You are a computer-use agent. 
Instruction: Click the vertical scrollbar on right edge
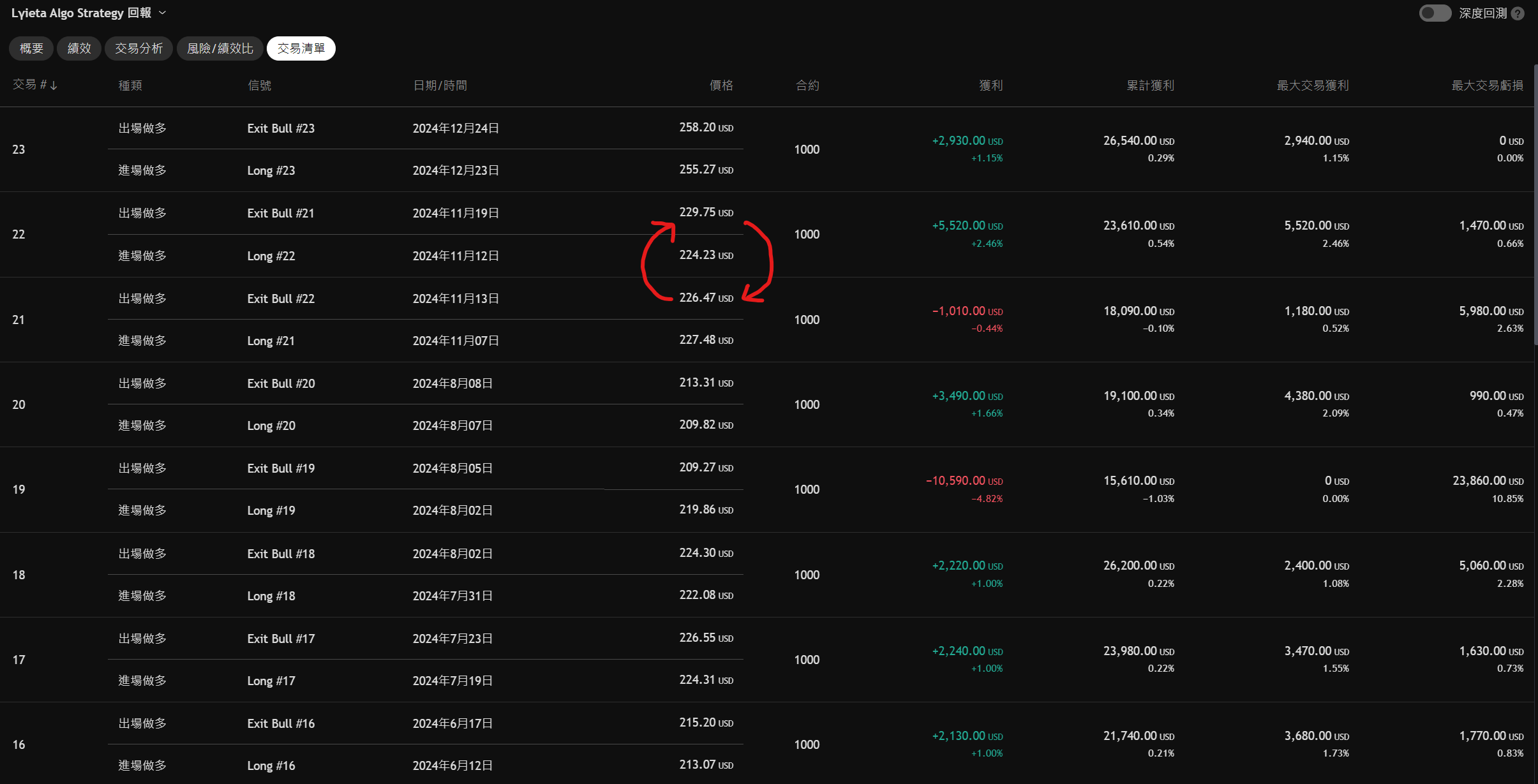(x=1535, y=204)
